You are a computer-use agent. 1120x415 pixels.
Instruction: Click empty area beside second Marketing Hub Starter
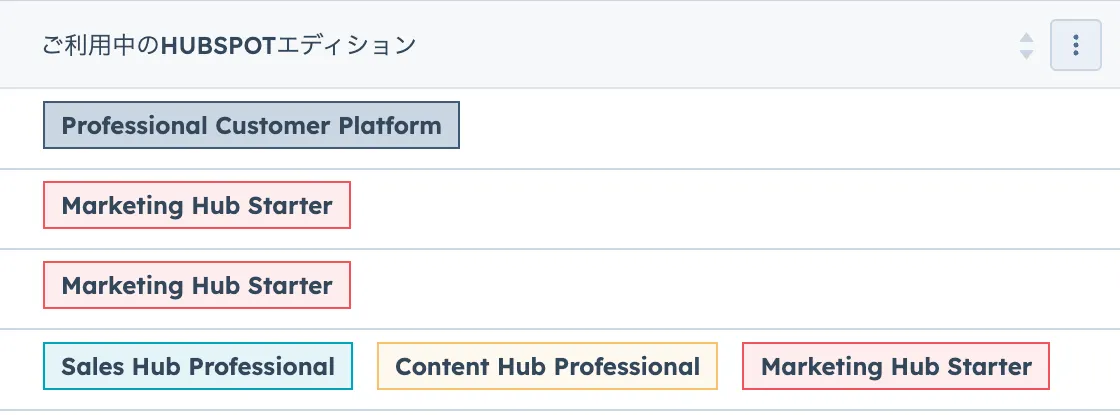pos(700,287)
